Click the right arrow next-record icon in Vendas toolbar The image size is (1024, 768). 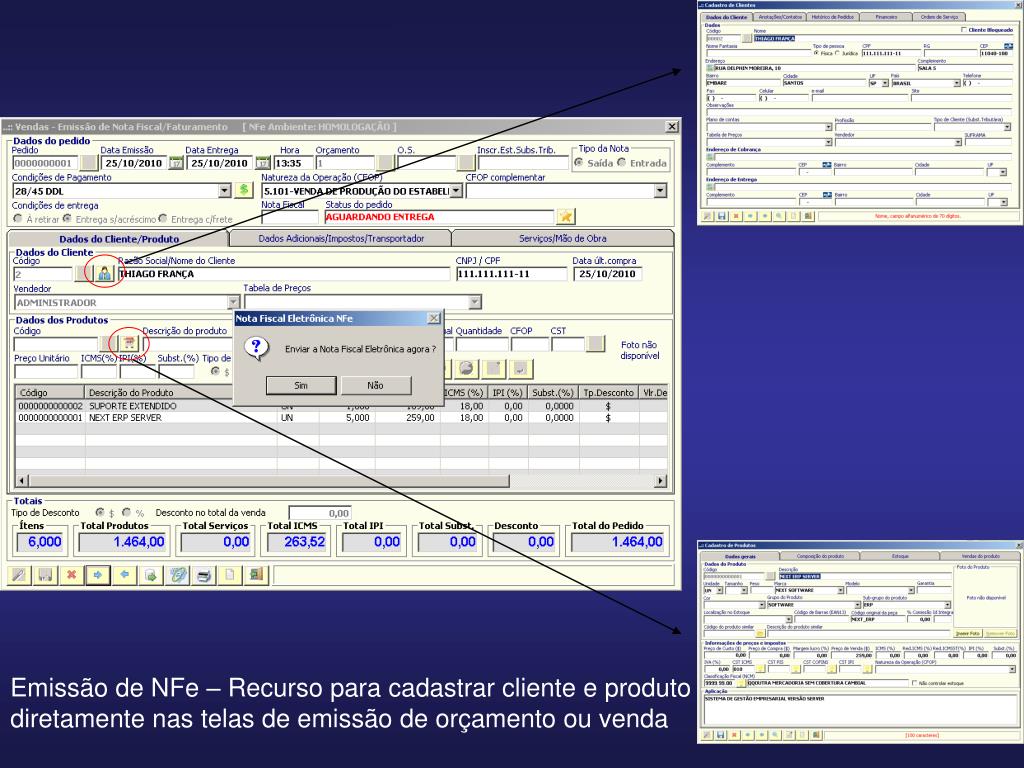(x=98, y=575)
